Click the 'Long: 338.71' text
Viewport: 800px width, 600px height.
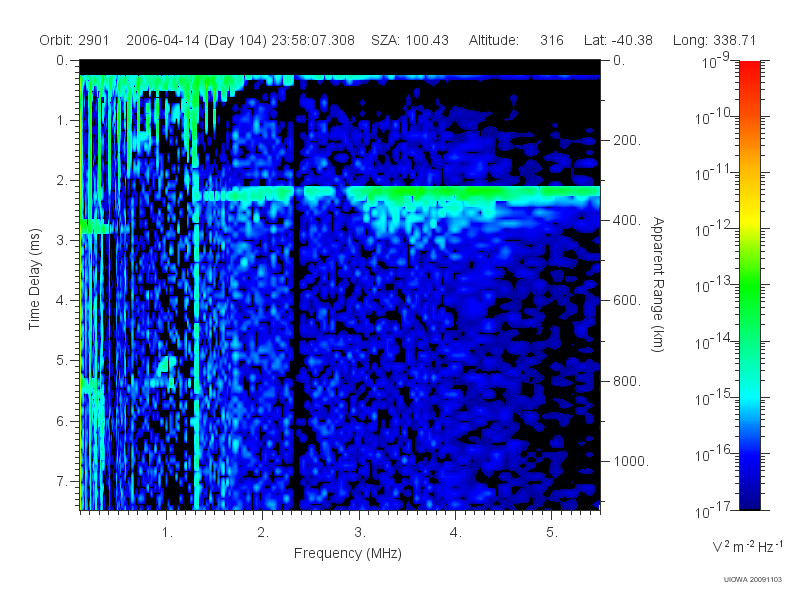pyautogui.click(x=714, y=40)
